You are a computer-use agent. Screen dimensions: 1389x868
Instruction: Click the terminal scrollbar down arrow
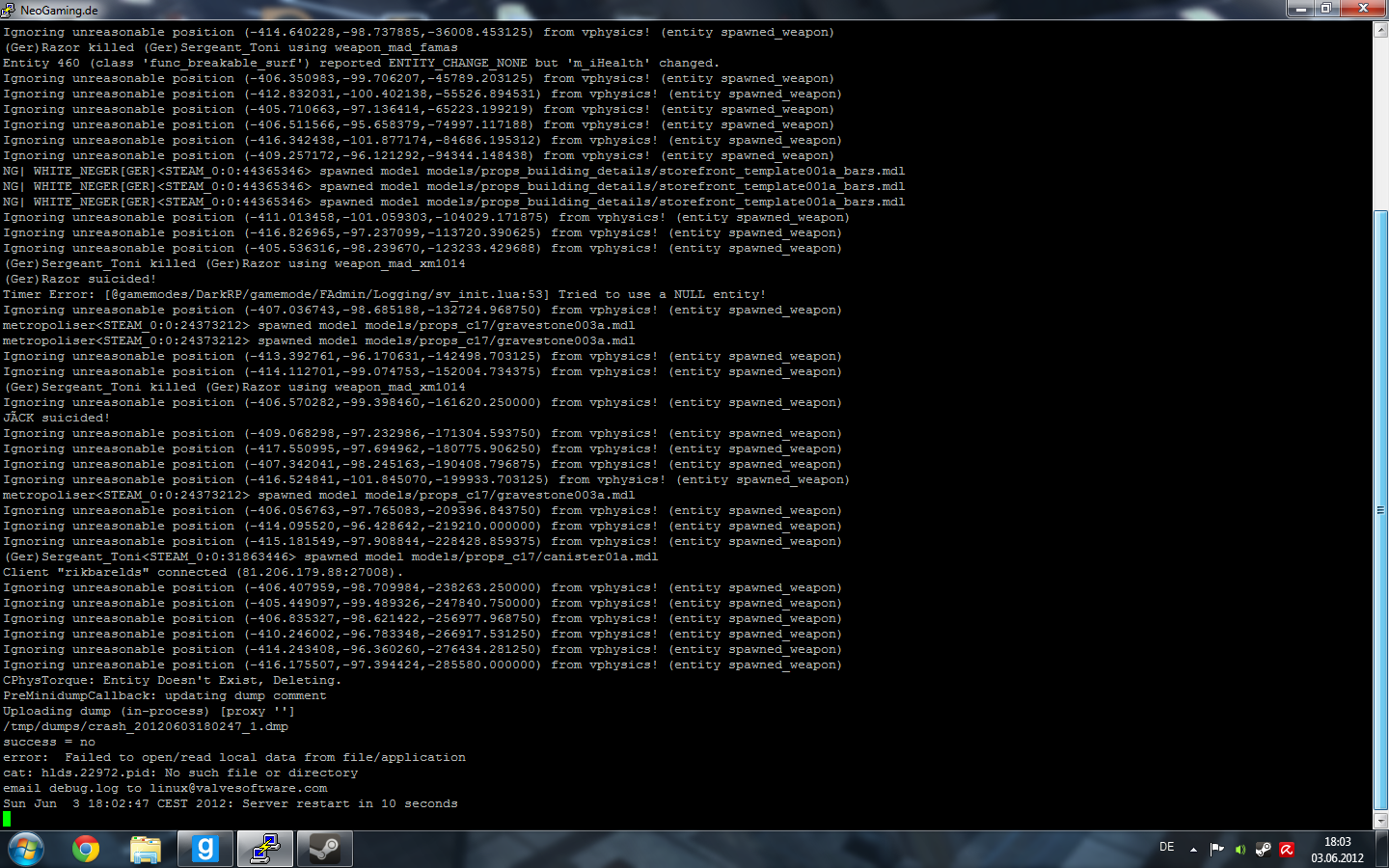pyautogui.click(x=1380, y=821)
